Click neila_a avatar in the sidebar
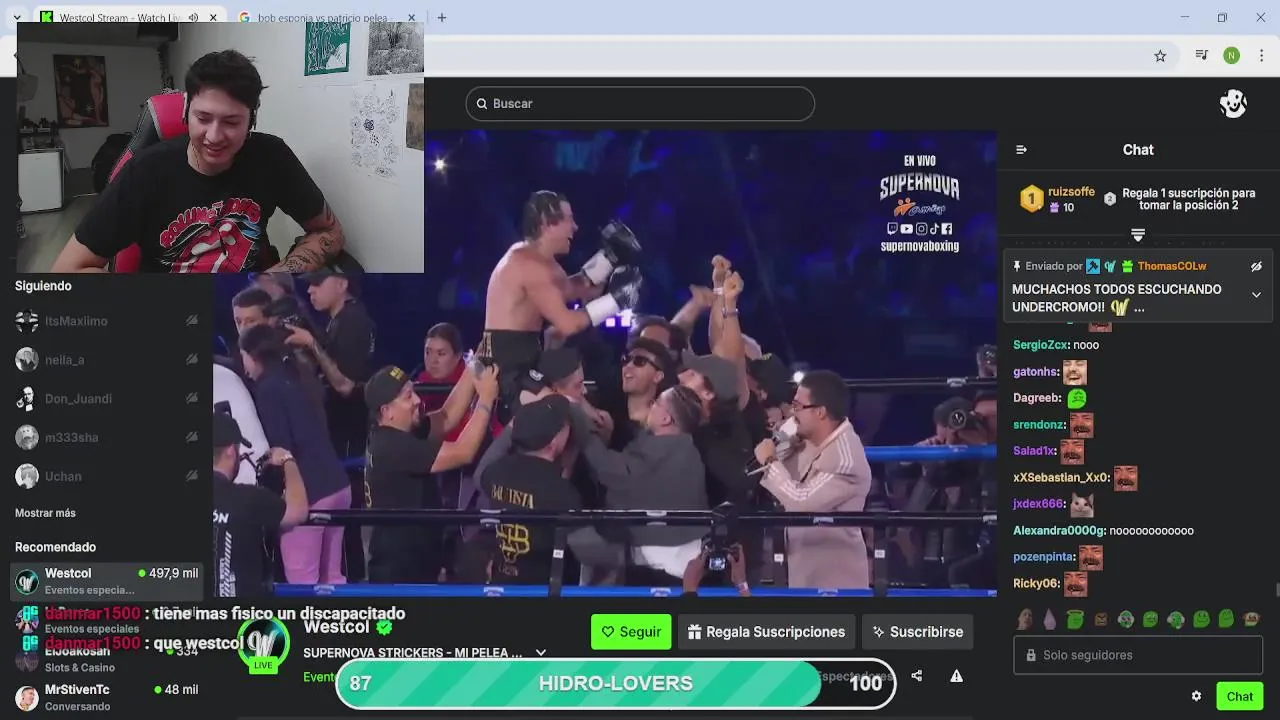Viewport: 1280px width, 720px height. (27, 360)
